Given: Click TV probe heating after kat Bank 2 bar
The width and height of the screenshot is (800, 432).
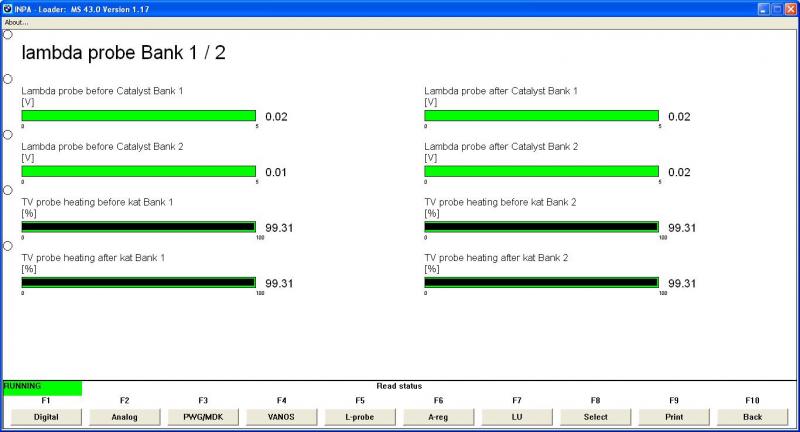Looking at the screenshot, I should [541, 283].
